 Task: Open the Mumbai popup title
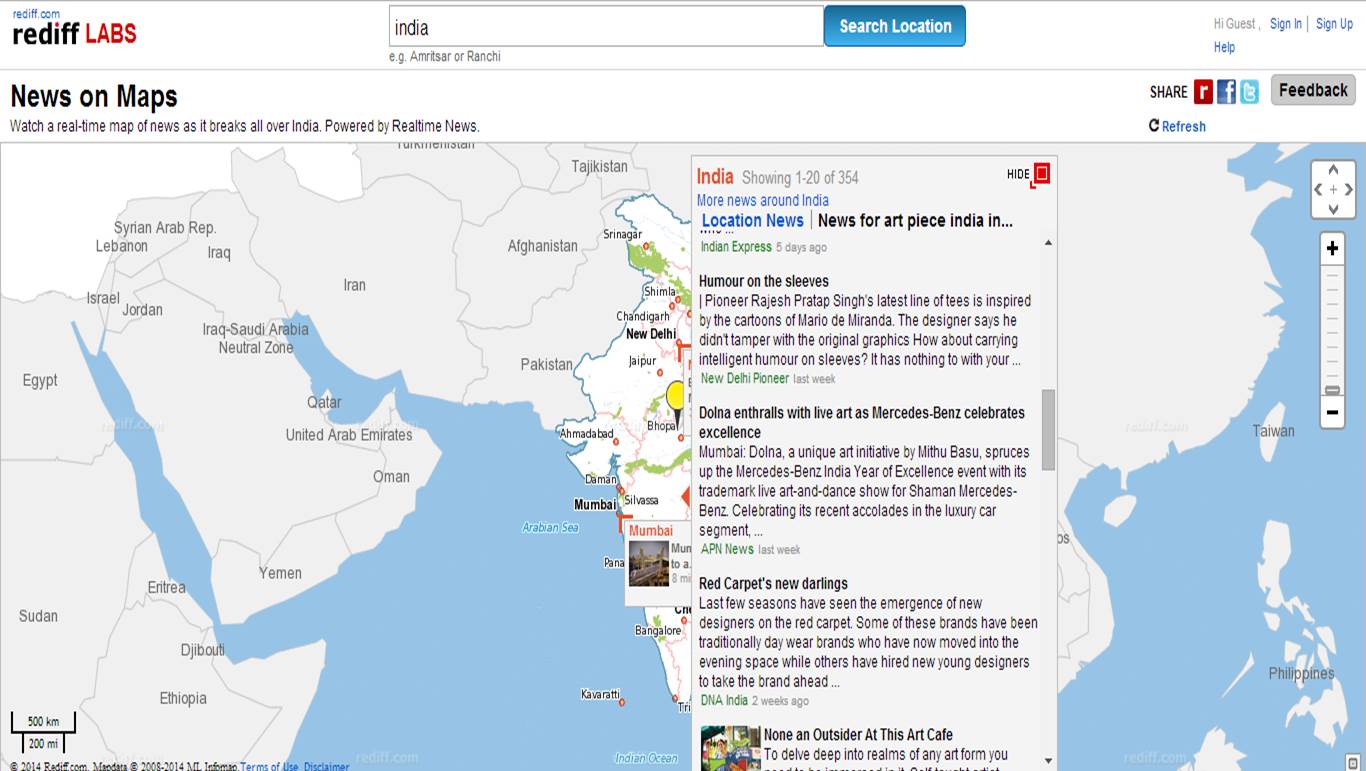(x=651, y=530)
